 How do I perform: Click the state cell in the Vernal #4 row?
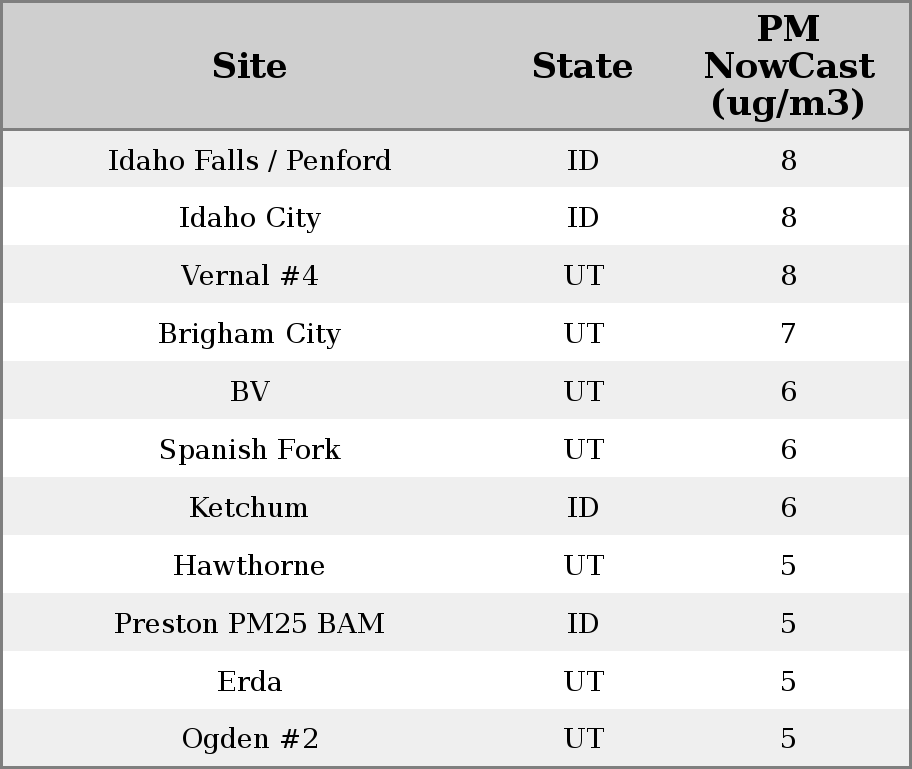click(x=583, y=276)
